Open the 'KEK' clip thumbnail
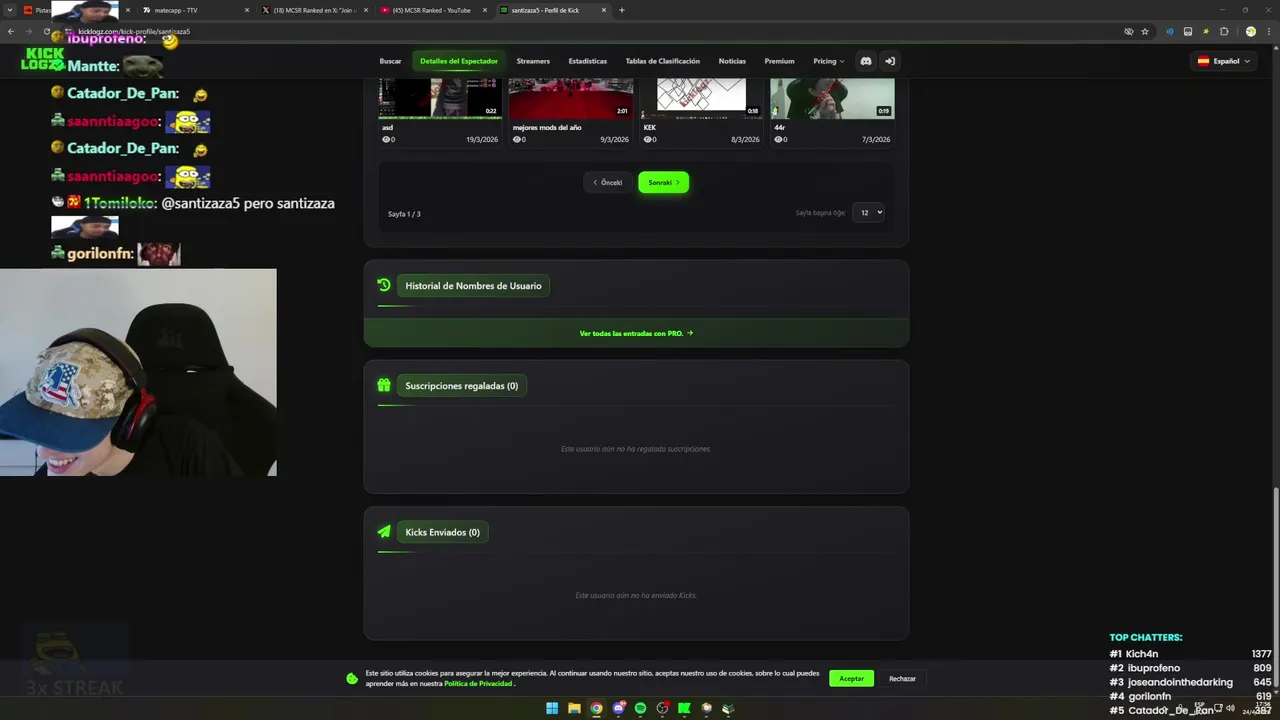 [x=701, y=98]
